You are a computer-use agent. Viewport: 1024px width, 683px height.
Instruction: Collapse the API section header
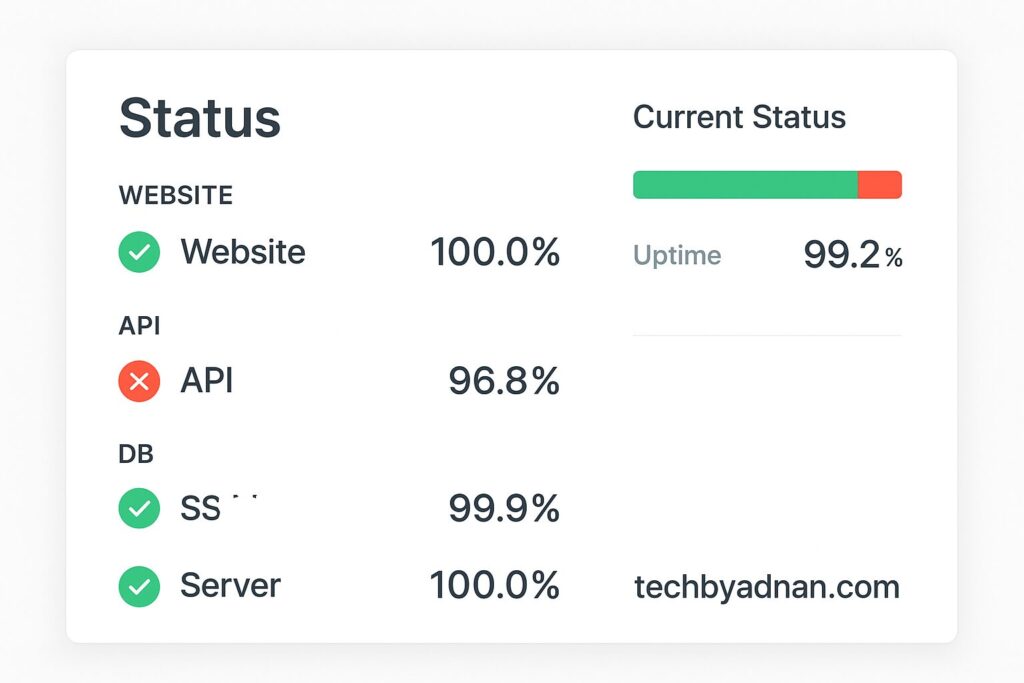[x=139, y=325]
